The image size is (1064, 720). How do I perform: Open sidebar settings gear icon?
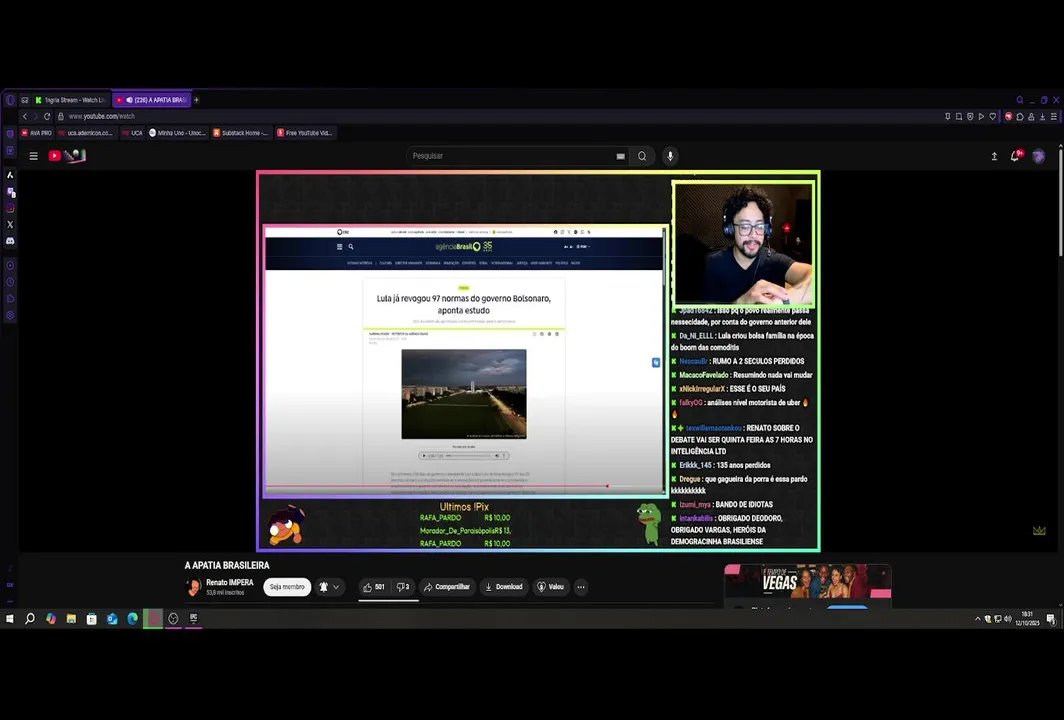coord(10,315)
